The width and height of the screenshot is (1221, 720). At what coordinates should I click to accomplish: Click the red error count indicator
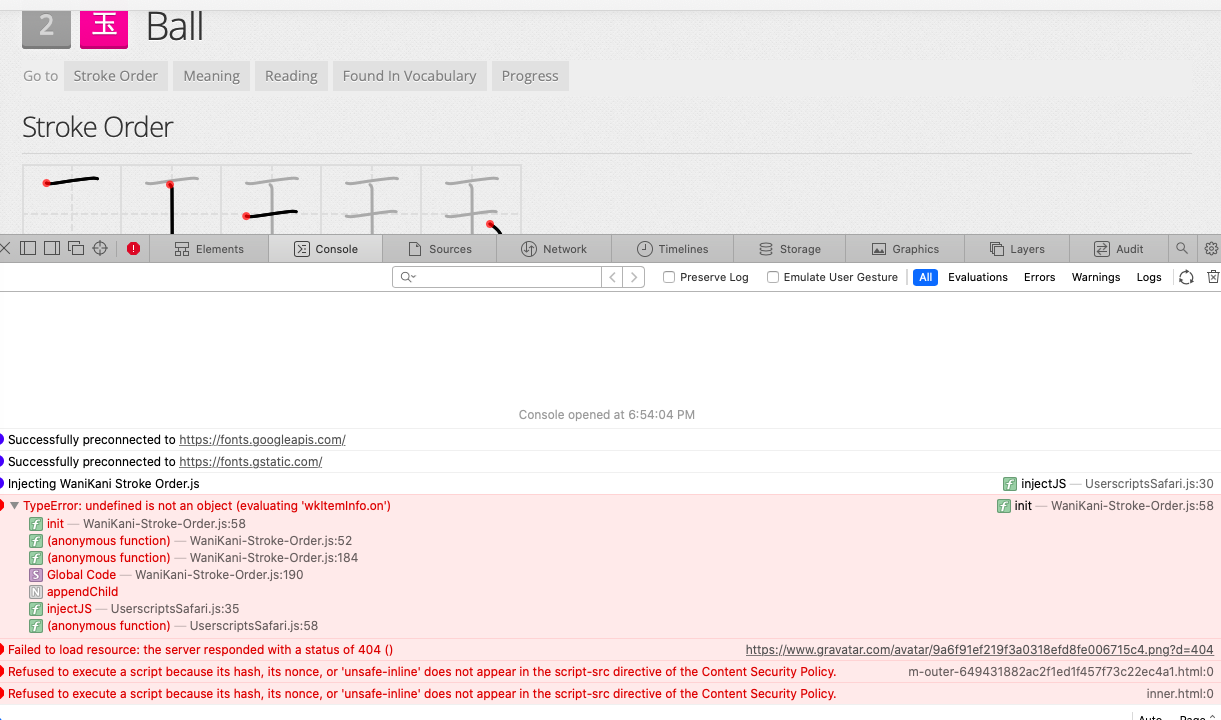pyautogui.click(x=133, y=249)
